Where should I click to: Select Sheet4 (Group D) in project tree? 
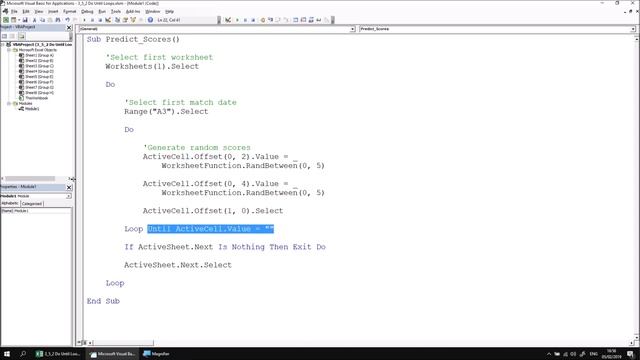(39, 71)
